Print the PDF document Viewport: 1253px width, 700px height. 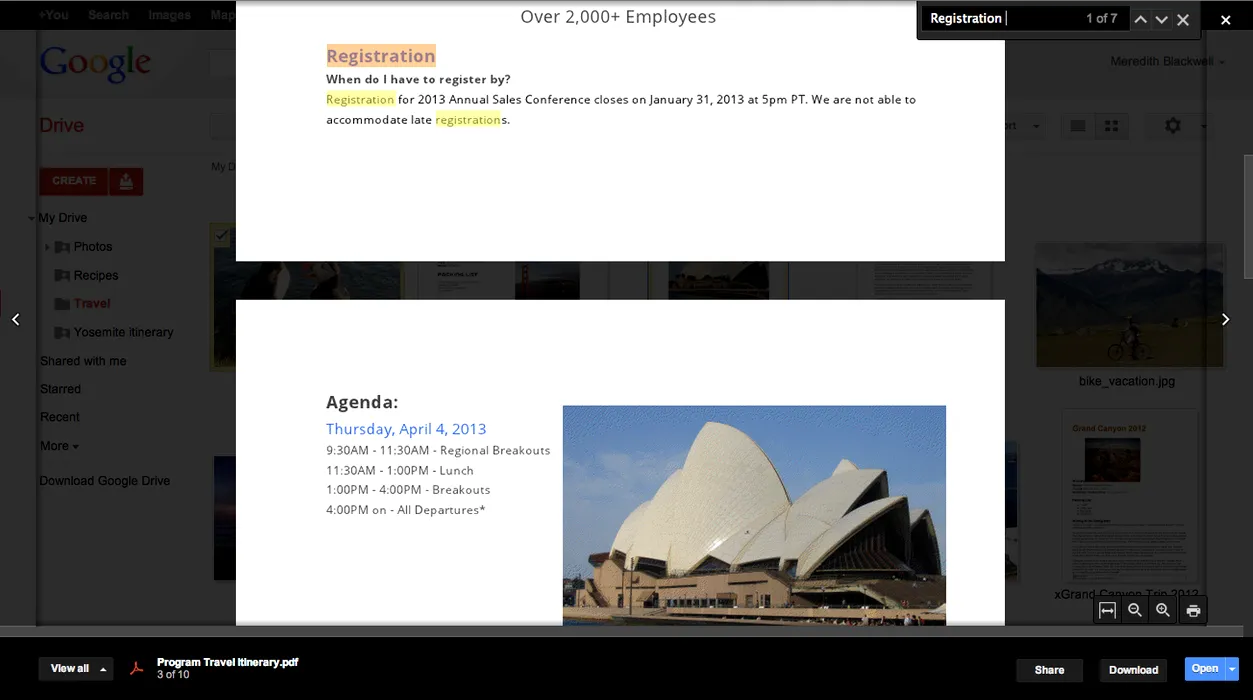coord(1193,610)
